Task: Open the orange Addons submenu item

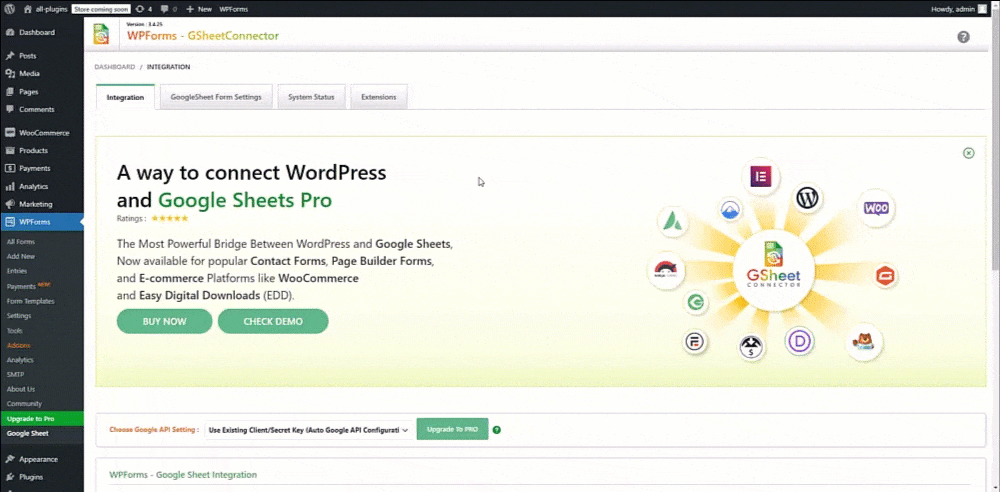Action: tap(18, 345)
